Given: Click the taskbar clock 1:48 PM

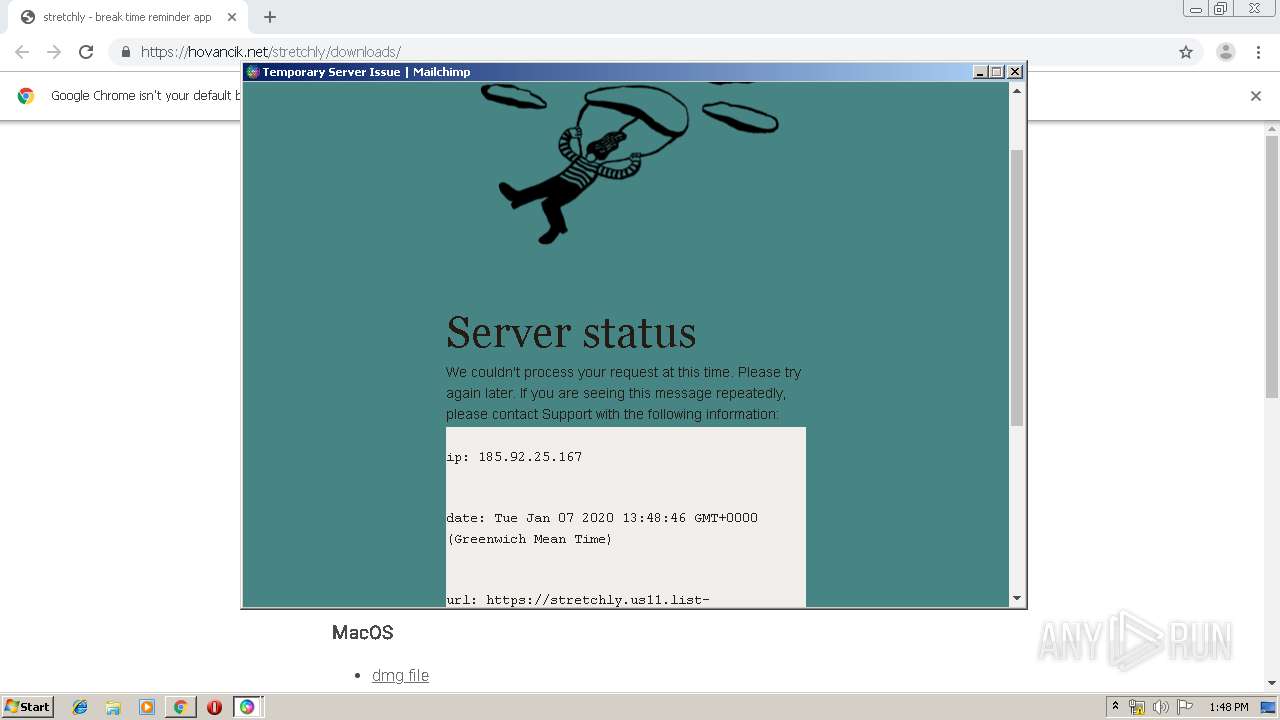Looking at the screenshot, I should [x=1228, y=707].
